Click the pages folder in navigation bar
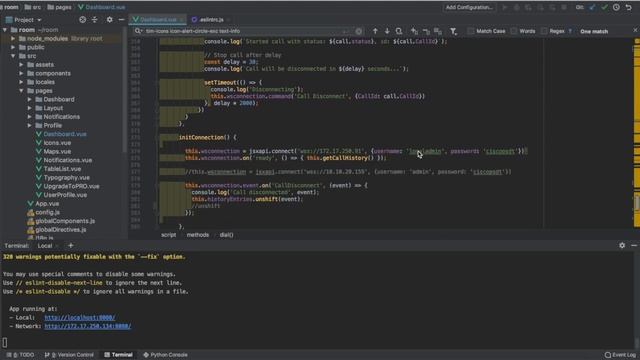This screenshot has width=640, height=360. coord(60,7)
